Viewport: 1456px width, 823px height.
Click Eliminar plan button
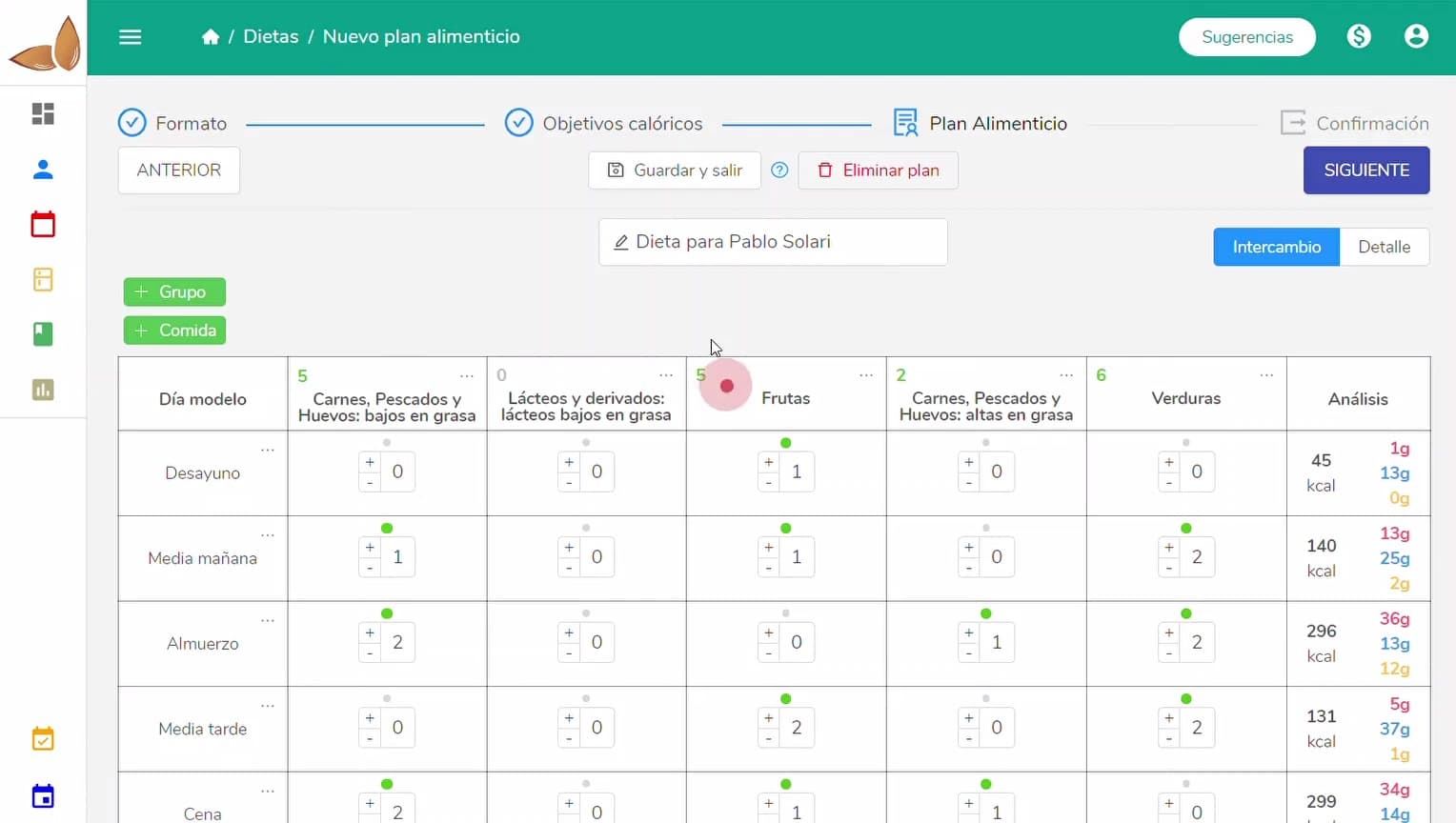click(x=878, y=171)
